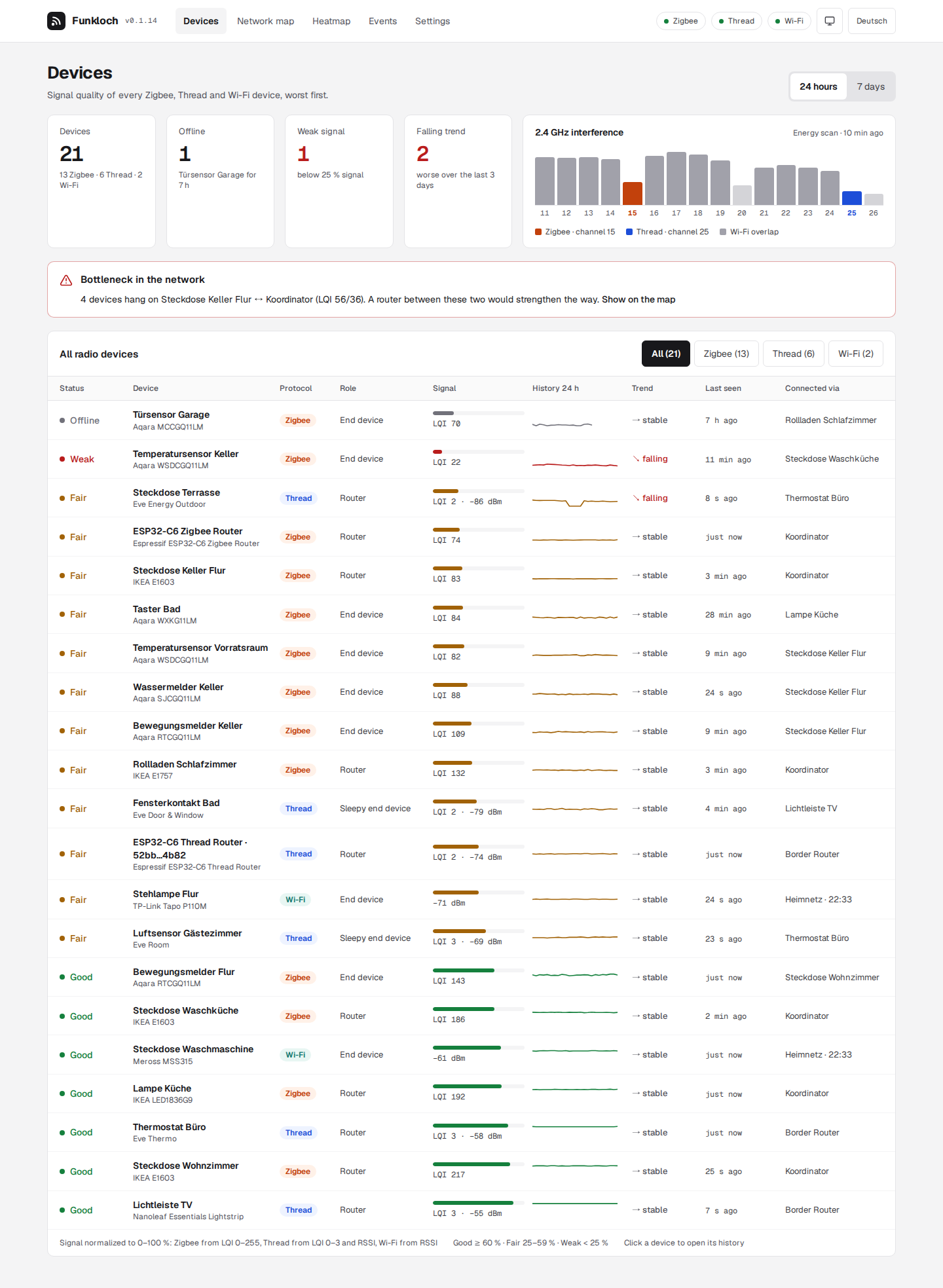Click the Funkloch logo icon
This screenshot has height=1288, width=943.
56,21
